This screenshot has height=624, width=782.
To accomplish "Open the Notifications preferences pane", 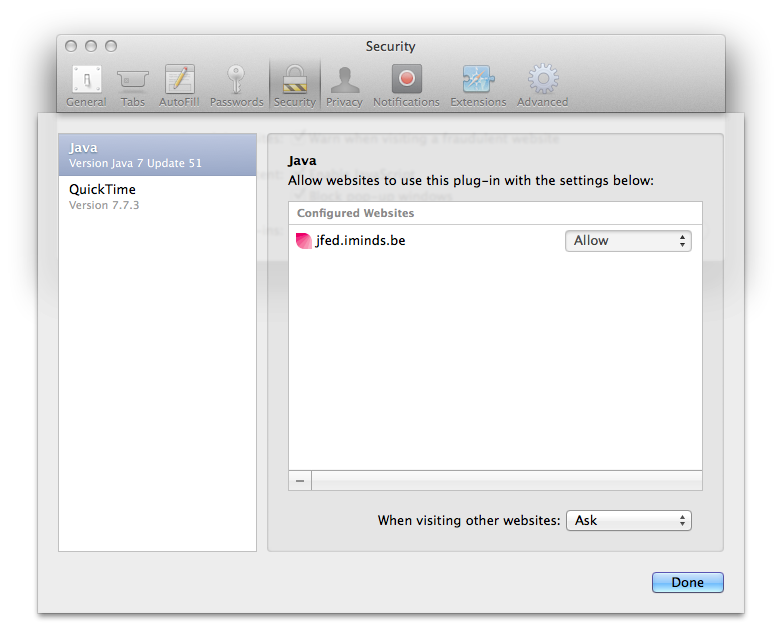I will coord(406,86).
